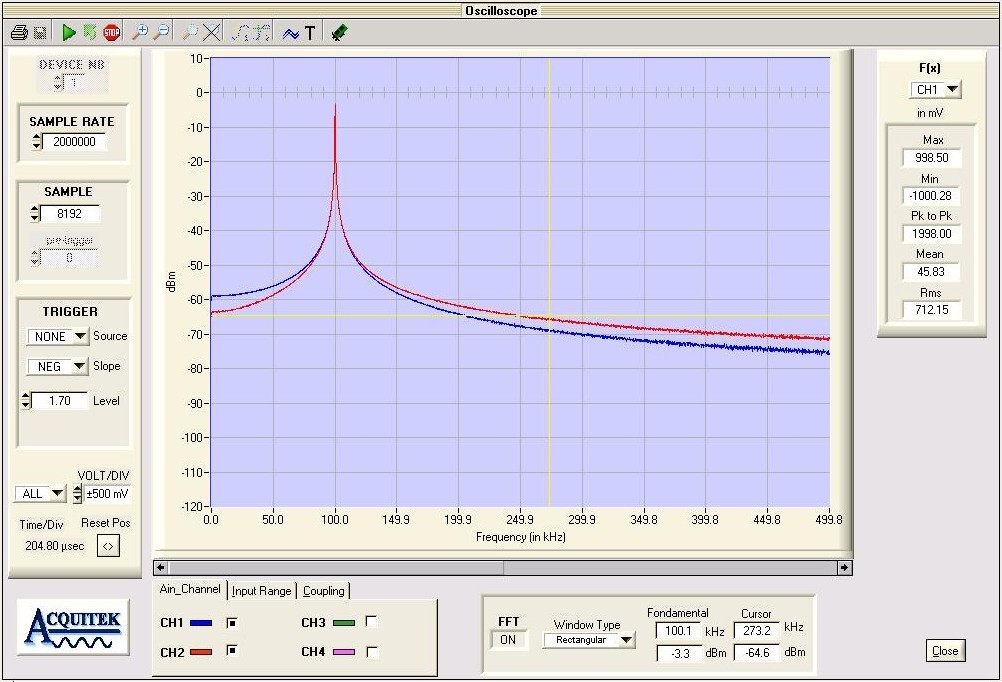This screenshot has width=1002, height=682.
Task: Click the second dotted waveform icon
Action: 261,32
